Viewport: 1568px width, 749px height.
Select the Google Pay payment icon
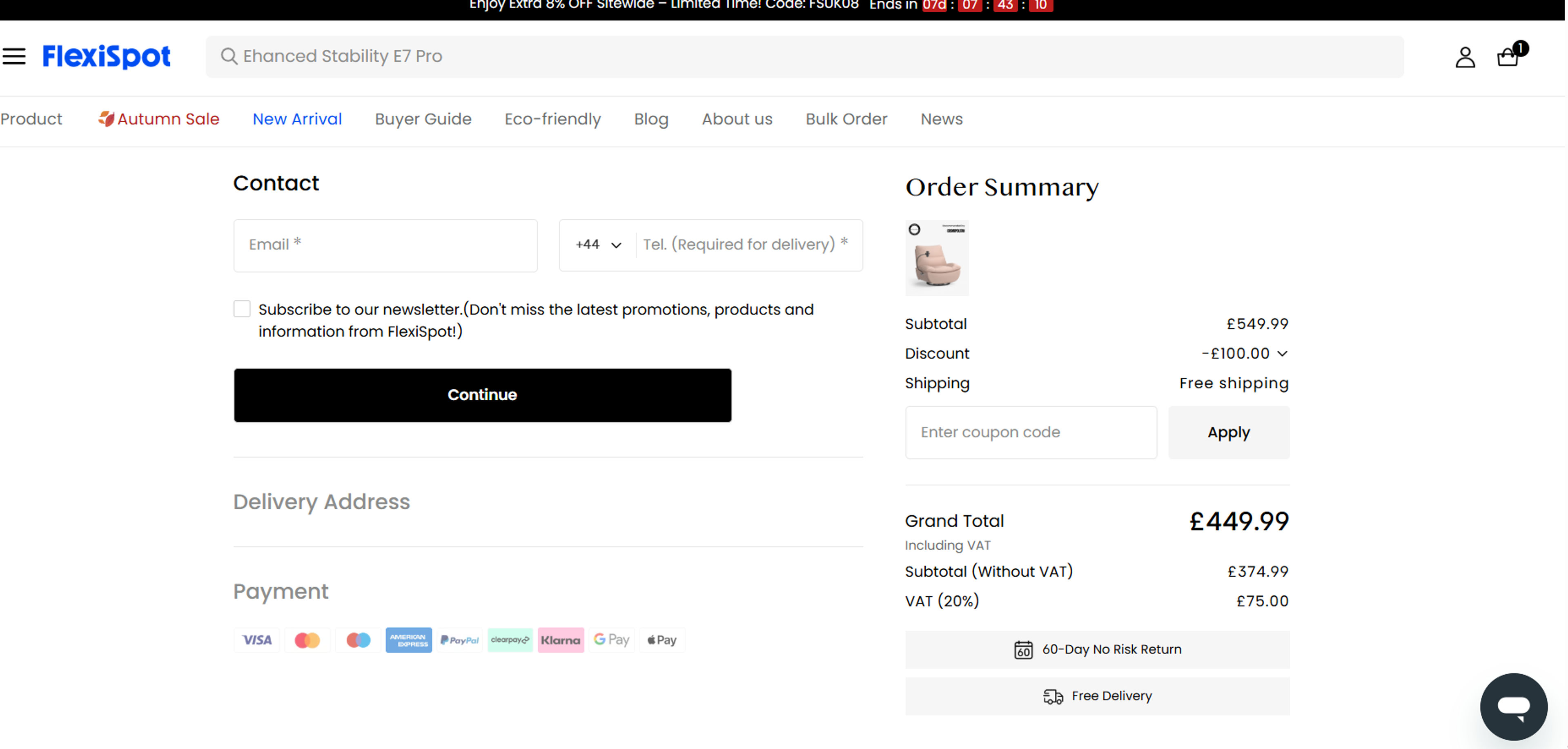tap(611, 640)
